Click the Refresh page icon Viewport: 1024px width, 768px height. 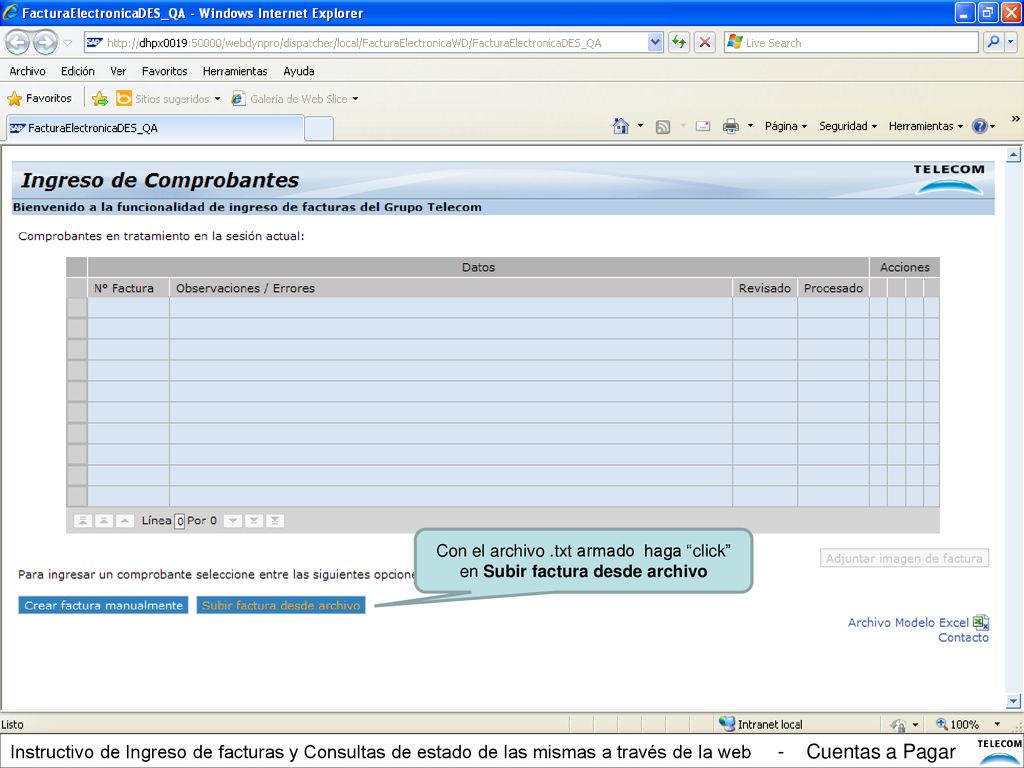(679, 43)
